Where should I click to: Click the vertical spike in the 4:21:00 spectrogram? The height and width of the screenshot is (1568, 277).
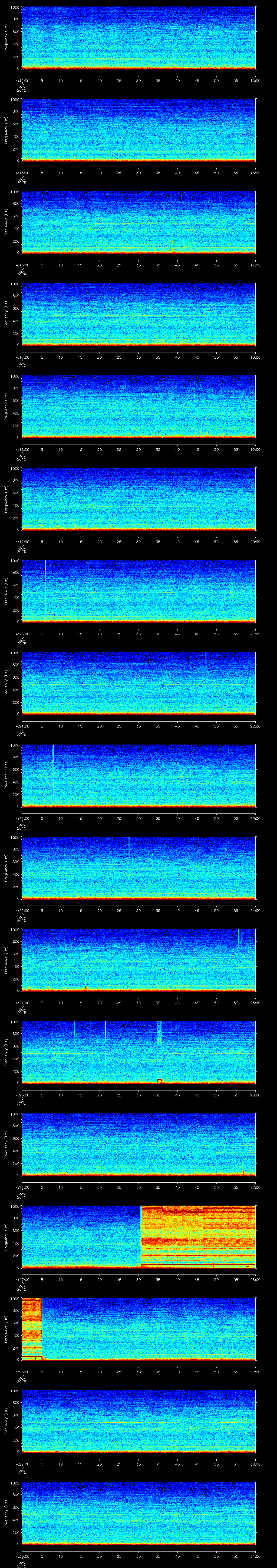tap(206, 663)
